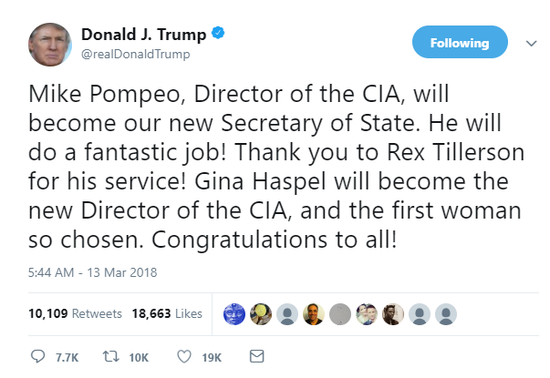This screenshot has width=550, height=378.
Task: Open seventh liker avatar with dark portrait
Action: coord(393,314)
